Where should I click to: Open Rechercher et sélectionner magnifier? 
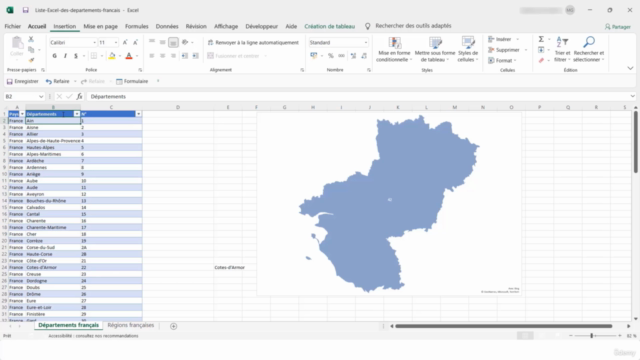(589, 49)
